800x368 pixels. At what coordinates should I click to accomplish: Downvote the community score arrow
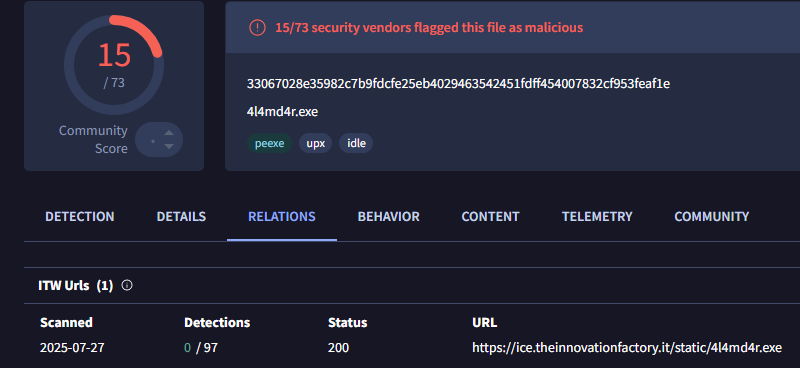[169, 146]
